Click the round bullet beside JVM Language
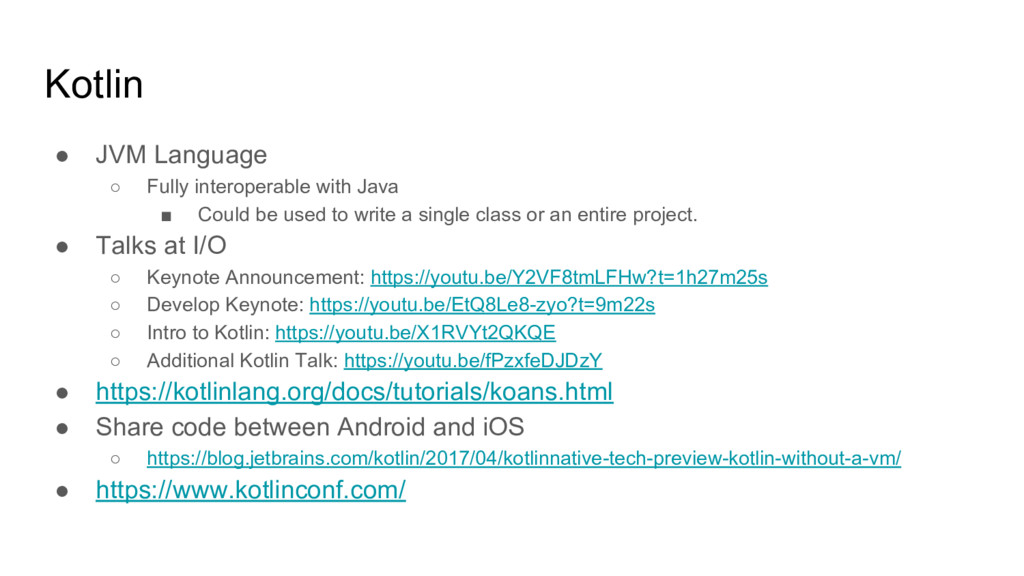The image size is (1024, 576). point(62,156)
